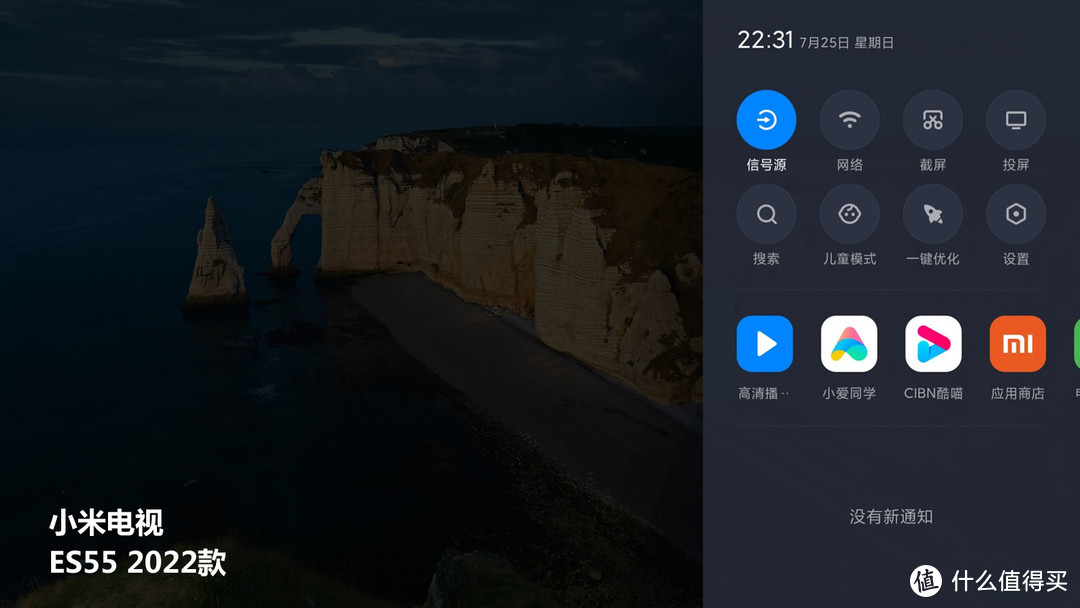
Task: Launch the 小爱同学 assistant app
Action: 849,344
